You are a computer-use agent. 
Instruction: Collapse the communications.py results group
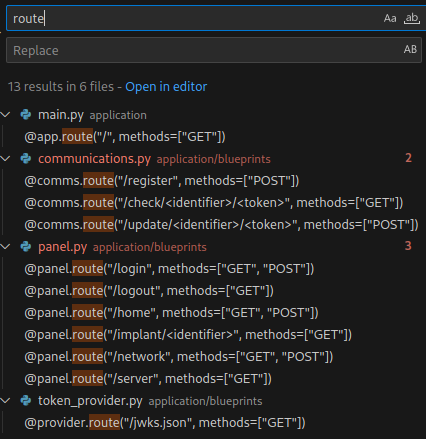(x=5, y=159)
